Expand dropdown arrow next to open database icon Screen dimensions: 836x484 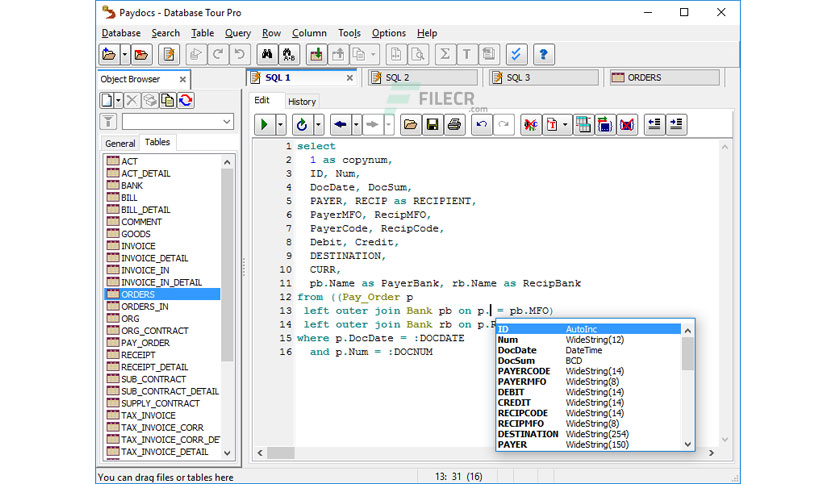(124, 54)
